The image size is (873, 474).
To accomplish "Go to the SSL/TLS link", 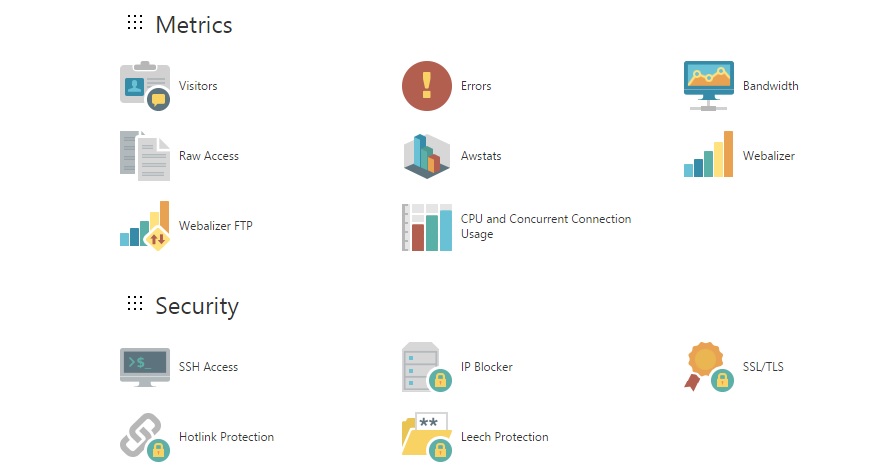I will [x=763, y=367].
